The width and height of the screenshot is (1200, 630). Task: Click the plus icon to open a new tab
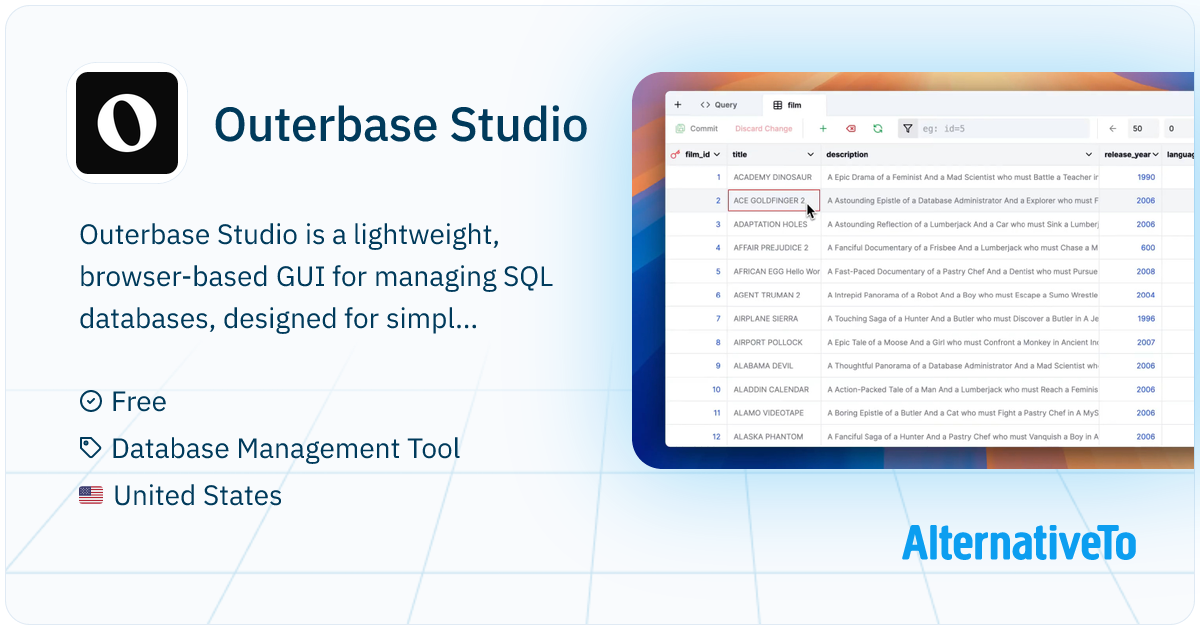click(677, 104)
